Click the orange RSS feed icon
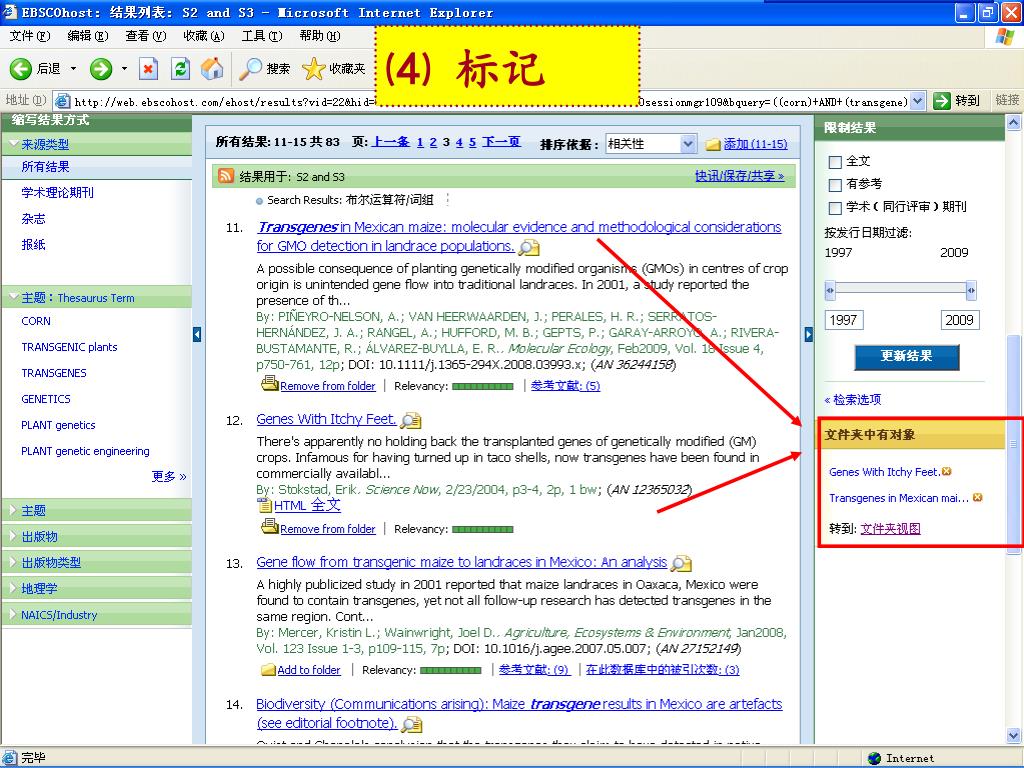This screenshot has height=768, width=1024. [x=226, y=176]
